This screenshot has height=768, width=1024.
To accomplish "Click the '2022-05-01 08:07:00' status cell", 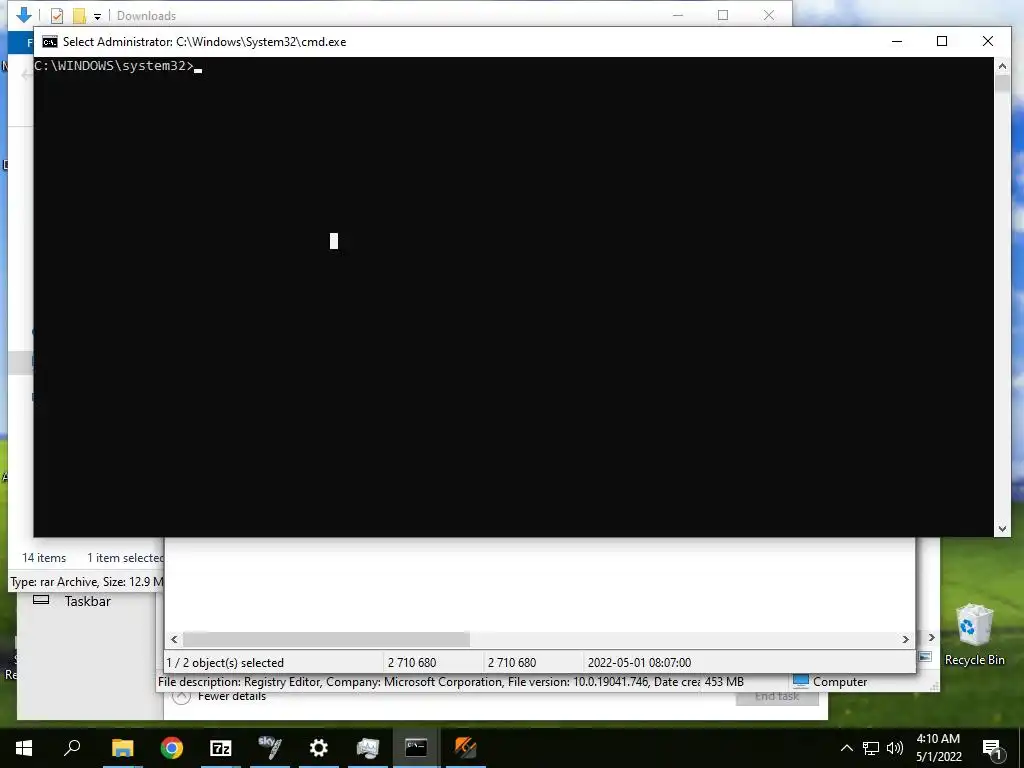I will (639, 662).
